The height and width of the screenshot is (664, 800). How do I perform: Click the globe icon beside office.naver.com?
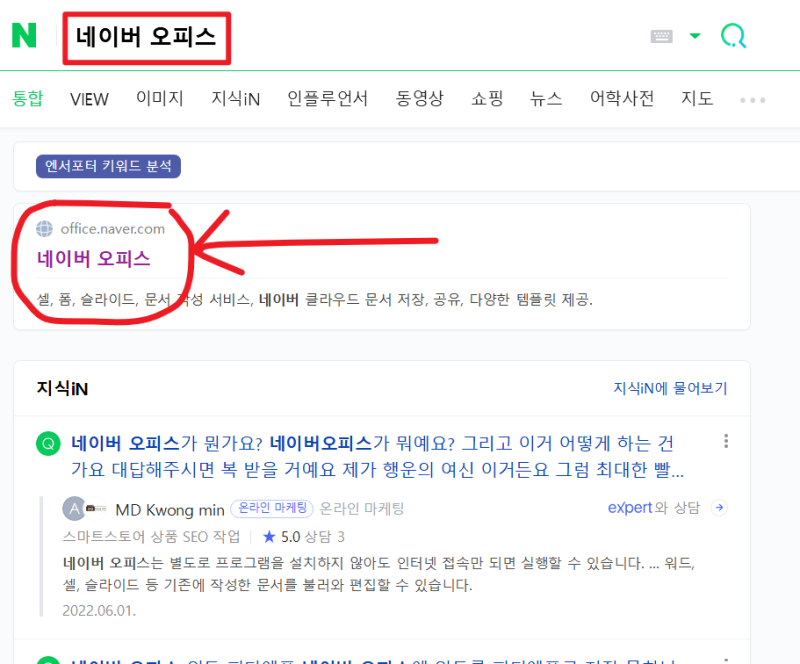pos(44,229)
